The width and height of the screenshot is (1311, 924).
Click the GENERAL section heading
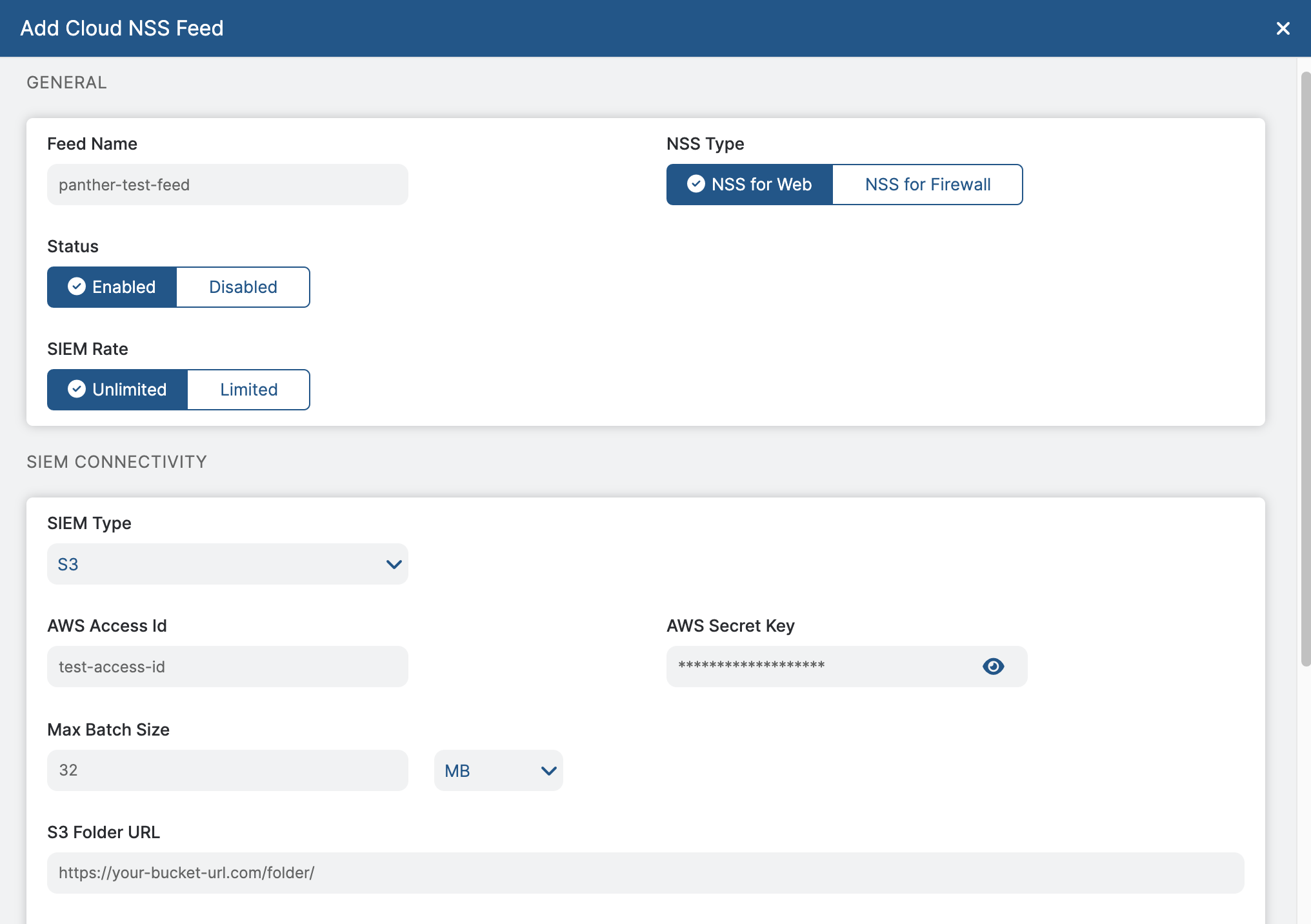click(66, 82)
